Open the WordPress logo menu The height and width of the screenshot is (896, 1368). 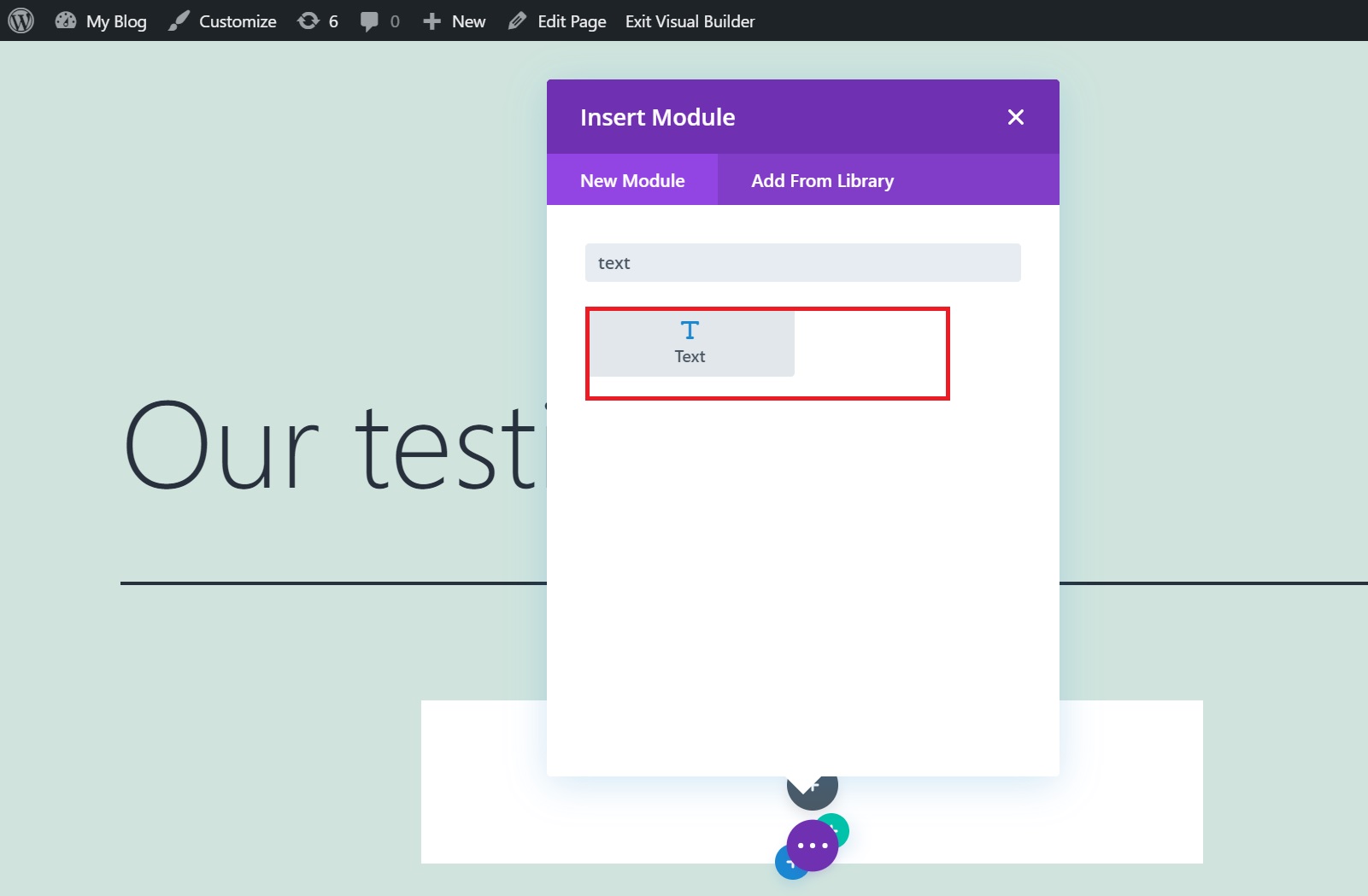click(x=21, y=20)
